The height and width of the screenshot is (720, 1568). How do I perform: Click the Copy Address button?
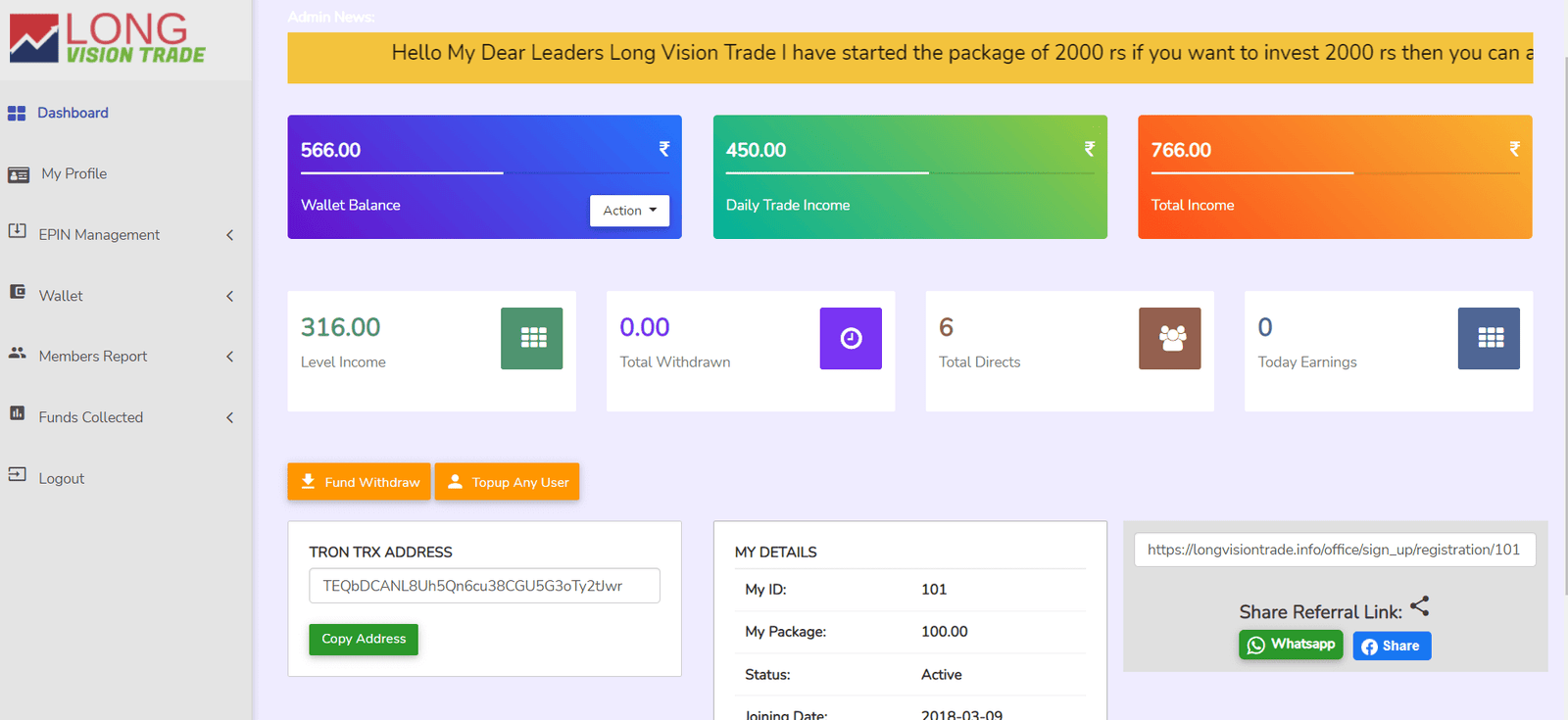364,639
